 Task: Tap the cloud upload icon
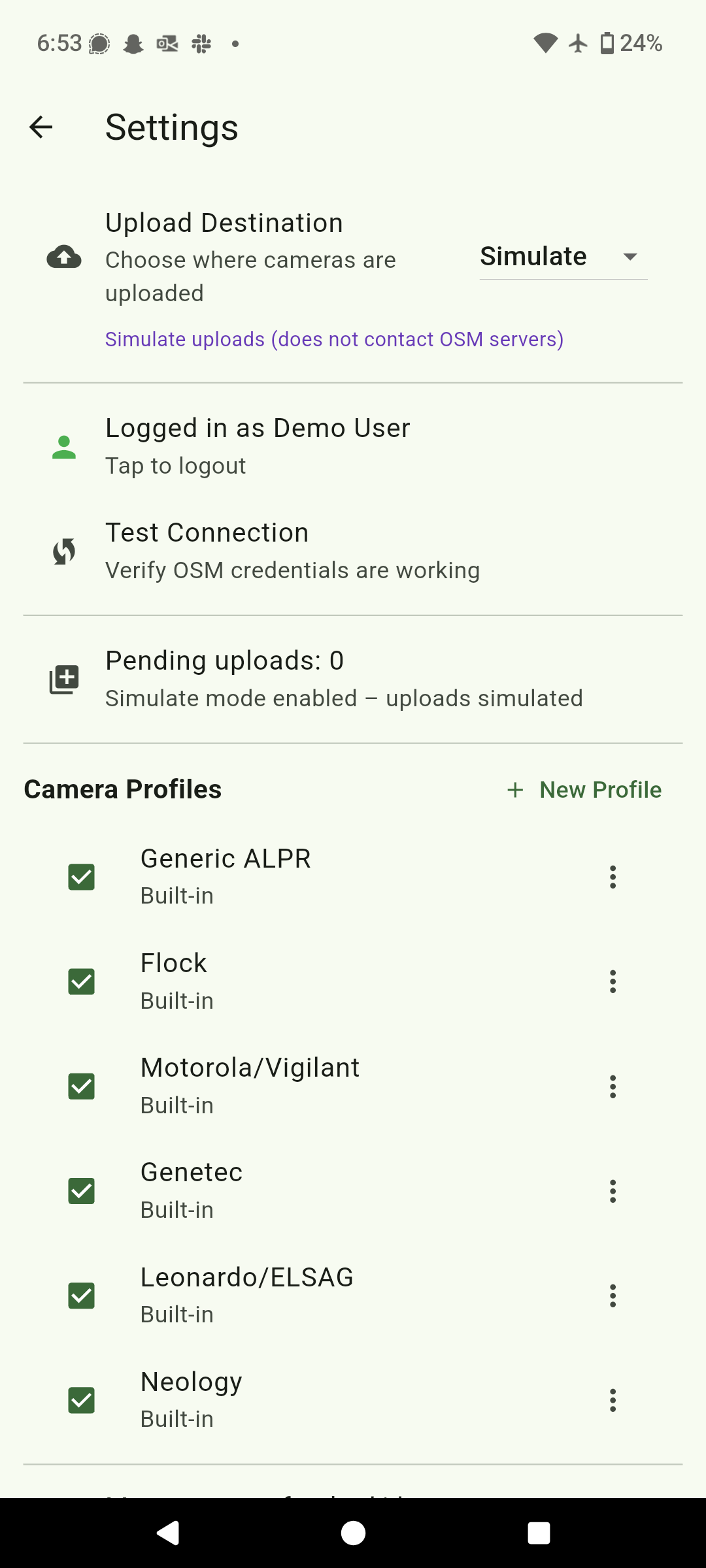click(64, 257)
